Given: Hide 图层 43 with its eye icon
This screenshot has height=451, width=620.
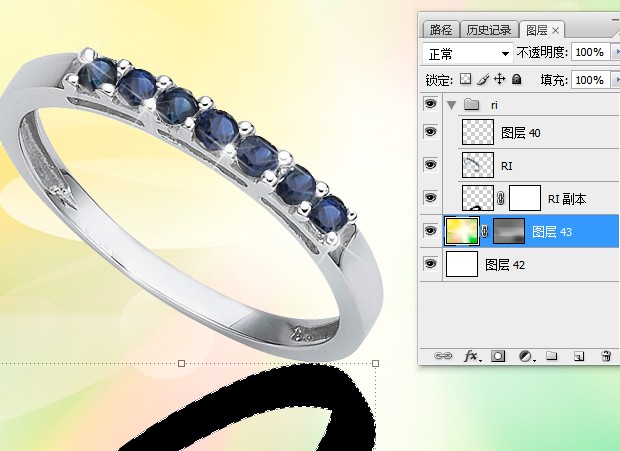Looking at the screenshot, I should click(x=430, y=230).
